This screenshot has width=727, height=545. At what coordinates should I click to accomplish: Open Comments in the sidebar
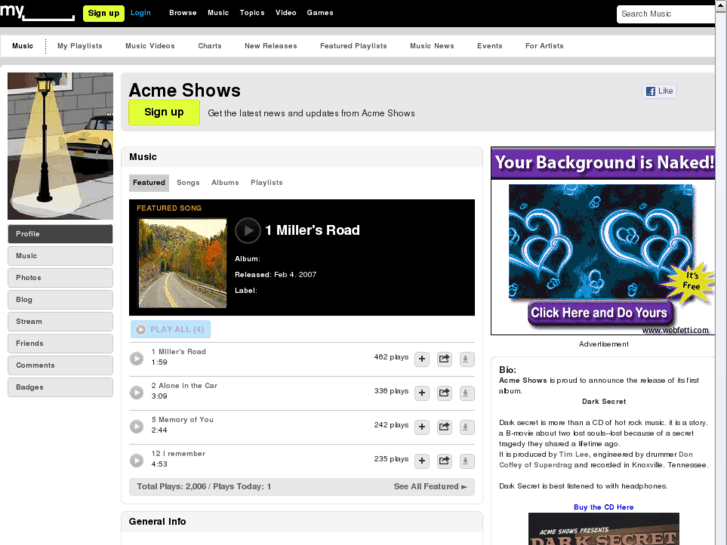tap(60, 365)
